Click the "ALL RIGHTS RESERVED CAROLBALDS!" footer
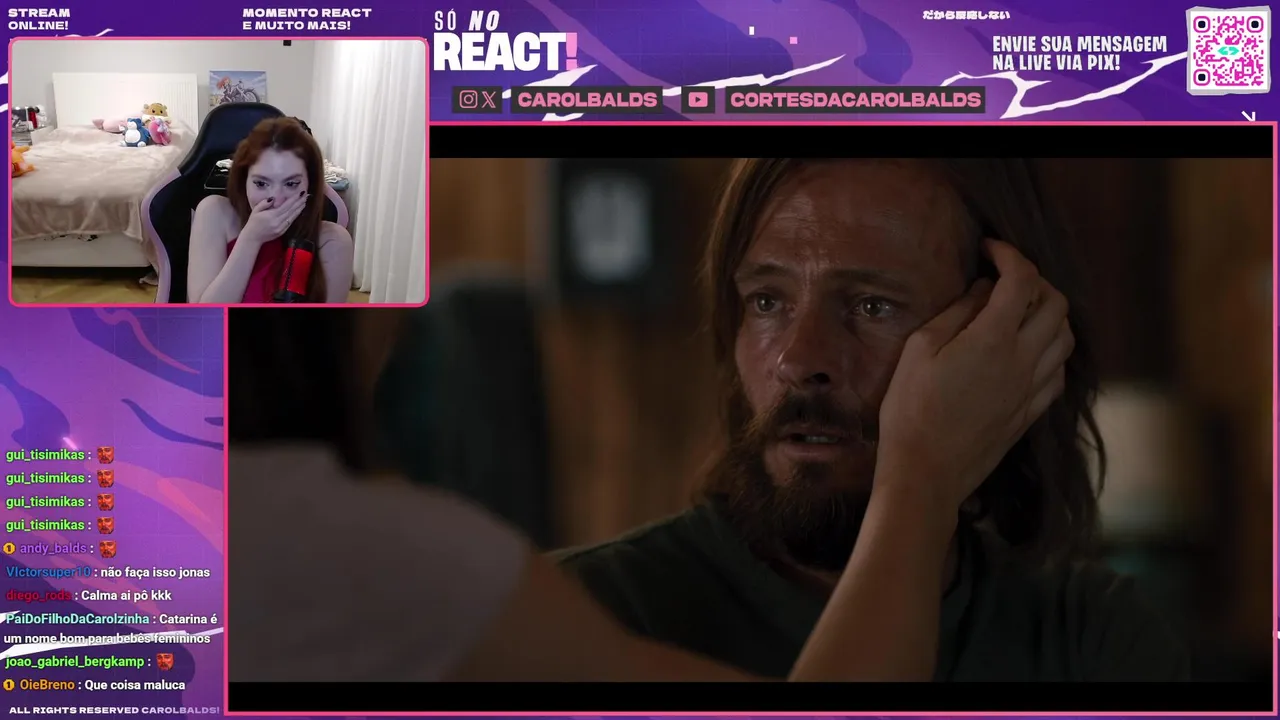The image size is (1280, 720). pyautogui.click(x=114, y=710)
